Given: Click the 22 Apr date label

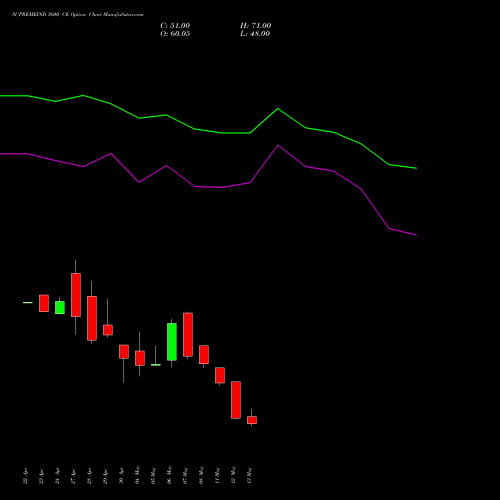Looking at the screenshot, I should pyautogui.click(x=26, y=476).
